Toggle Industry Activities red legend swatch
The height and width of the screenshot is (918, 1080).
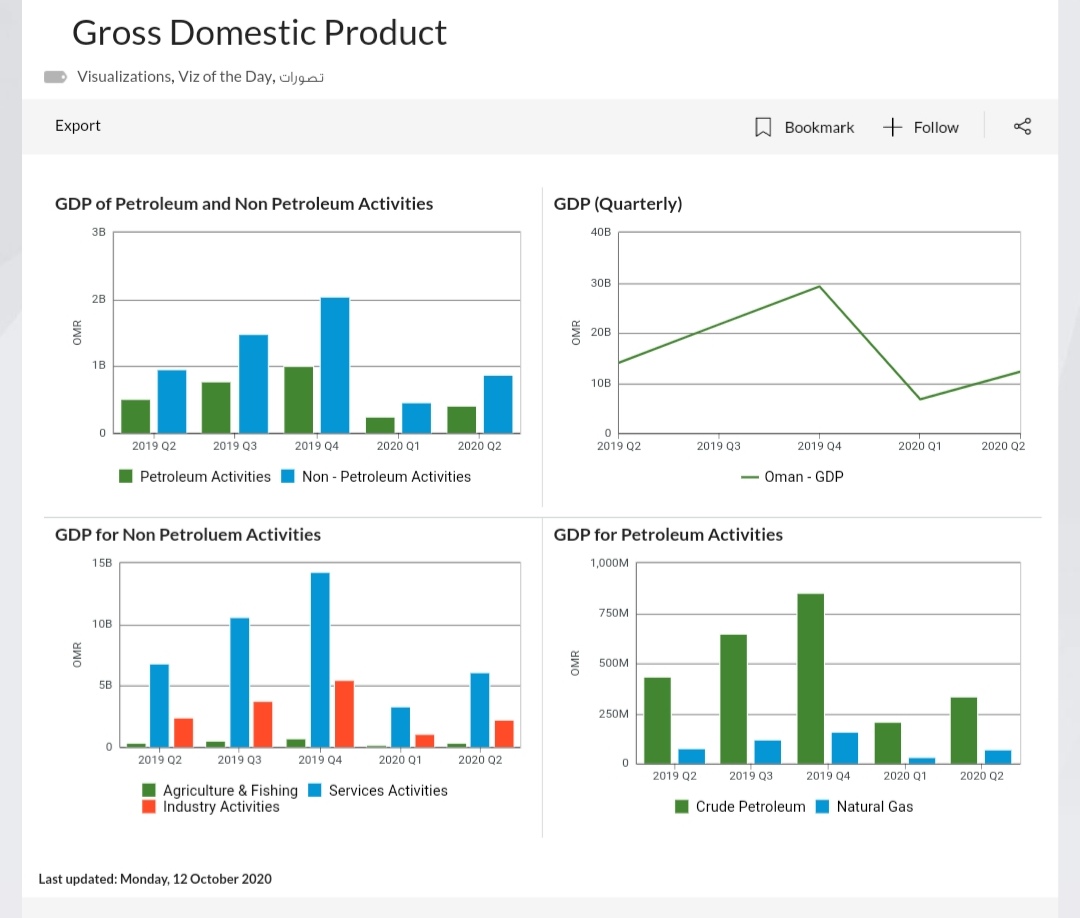coord(149,806)
